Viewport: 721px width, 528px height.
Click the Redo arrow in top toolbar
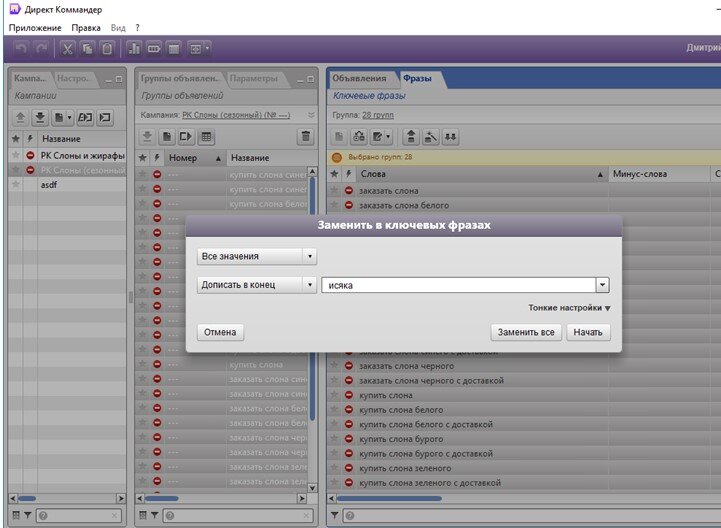(41, 48)
